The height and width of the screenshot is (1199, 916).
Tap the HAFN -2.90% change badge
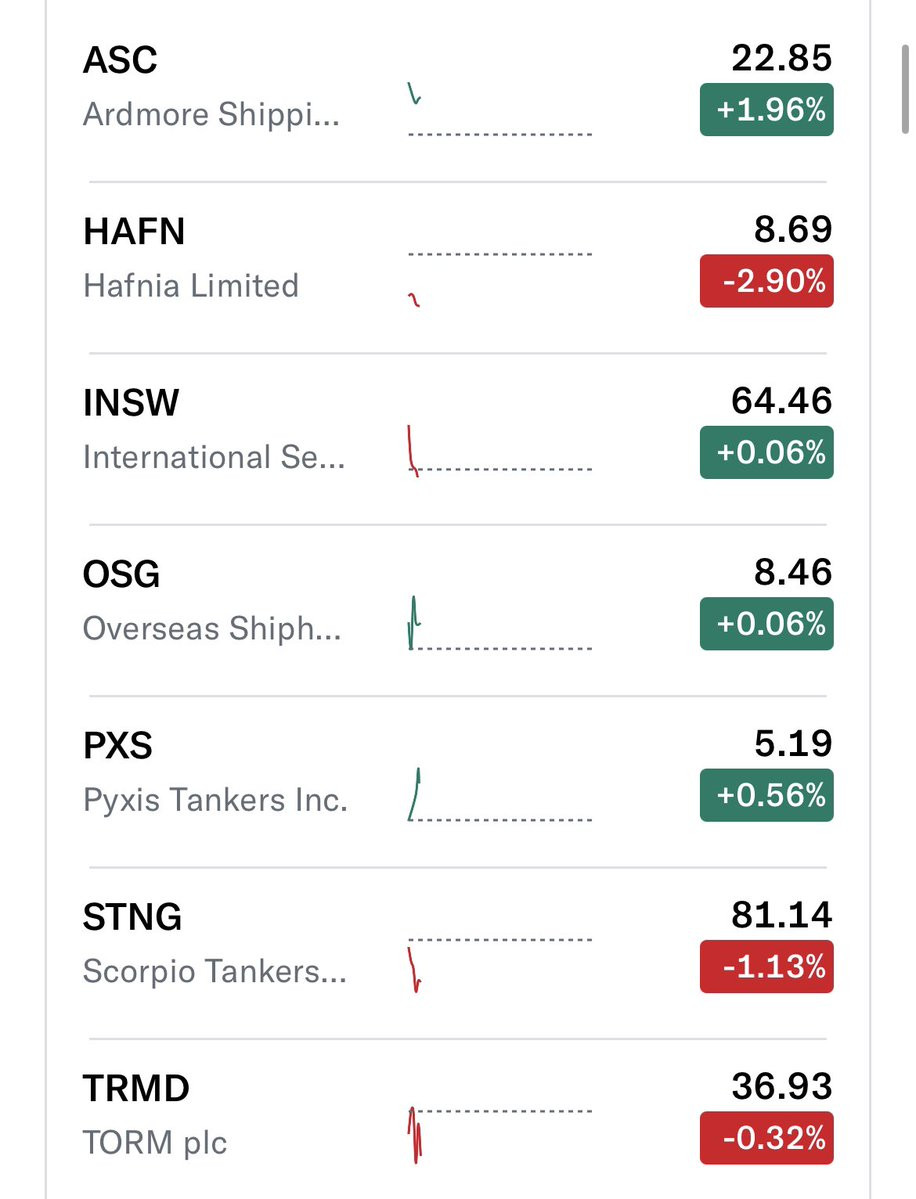click(766, 281)
